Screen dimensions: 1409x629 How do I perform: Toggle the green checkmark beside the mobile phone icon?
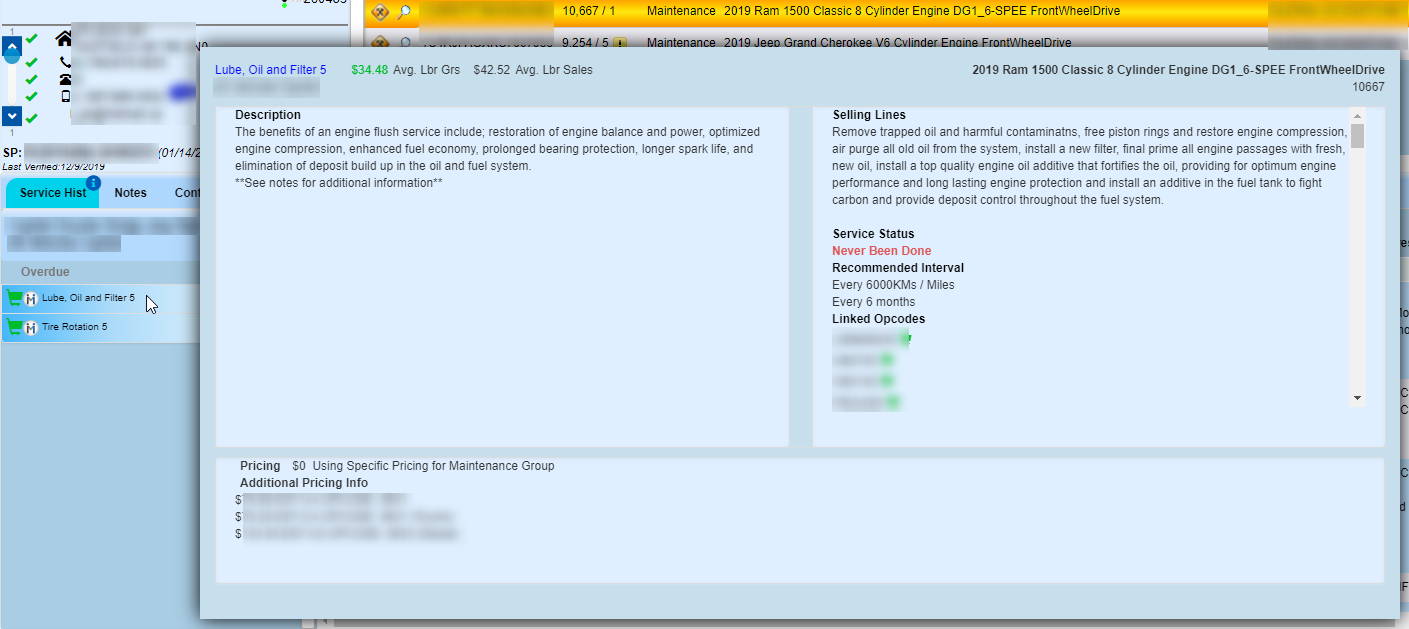[32, 97]
